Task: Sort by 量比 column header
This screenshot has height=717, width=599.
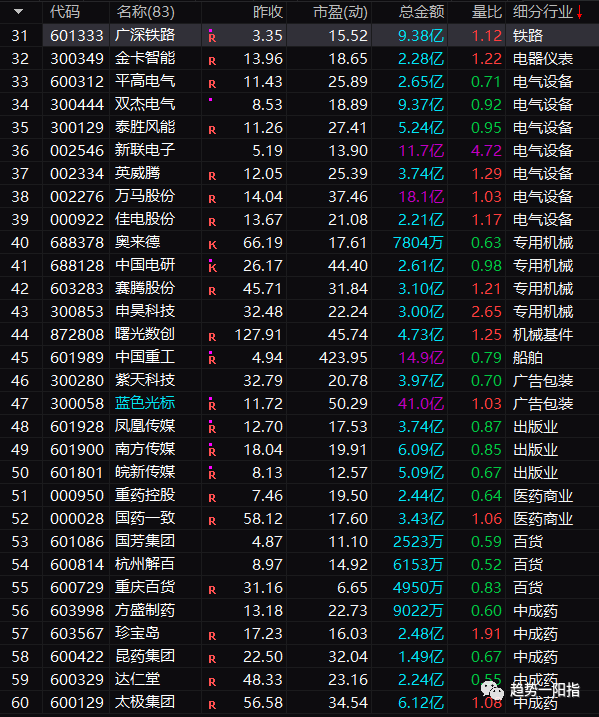Action: click(487, 12)
